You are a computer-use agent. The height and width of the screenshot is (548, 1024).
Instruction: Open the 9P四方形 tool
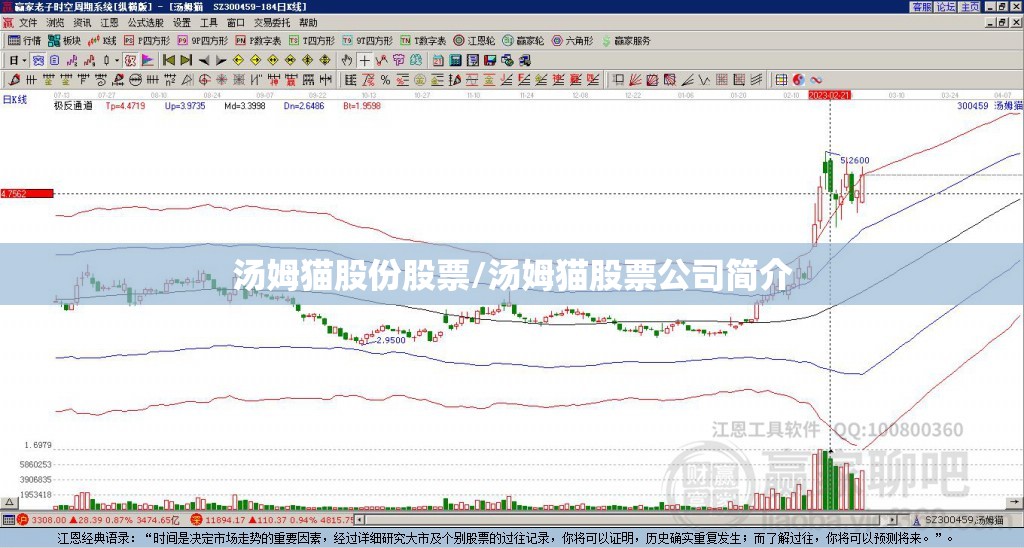point(203,40)
